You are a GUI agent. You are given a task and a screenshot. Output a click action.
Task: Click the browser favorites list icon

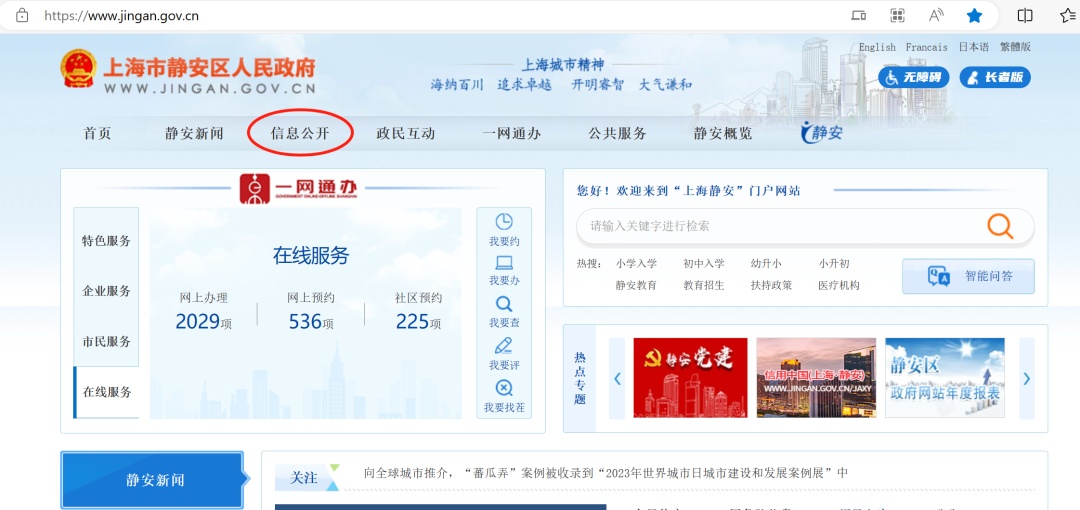tap(1068, 15)
